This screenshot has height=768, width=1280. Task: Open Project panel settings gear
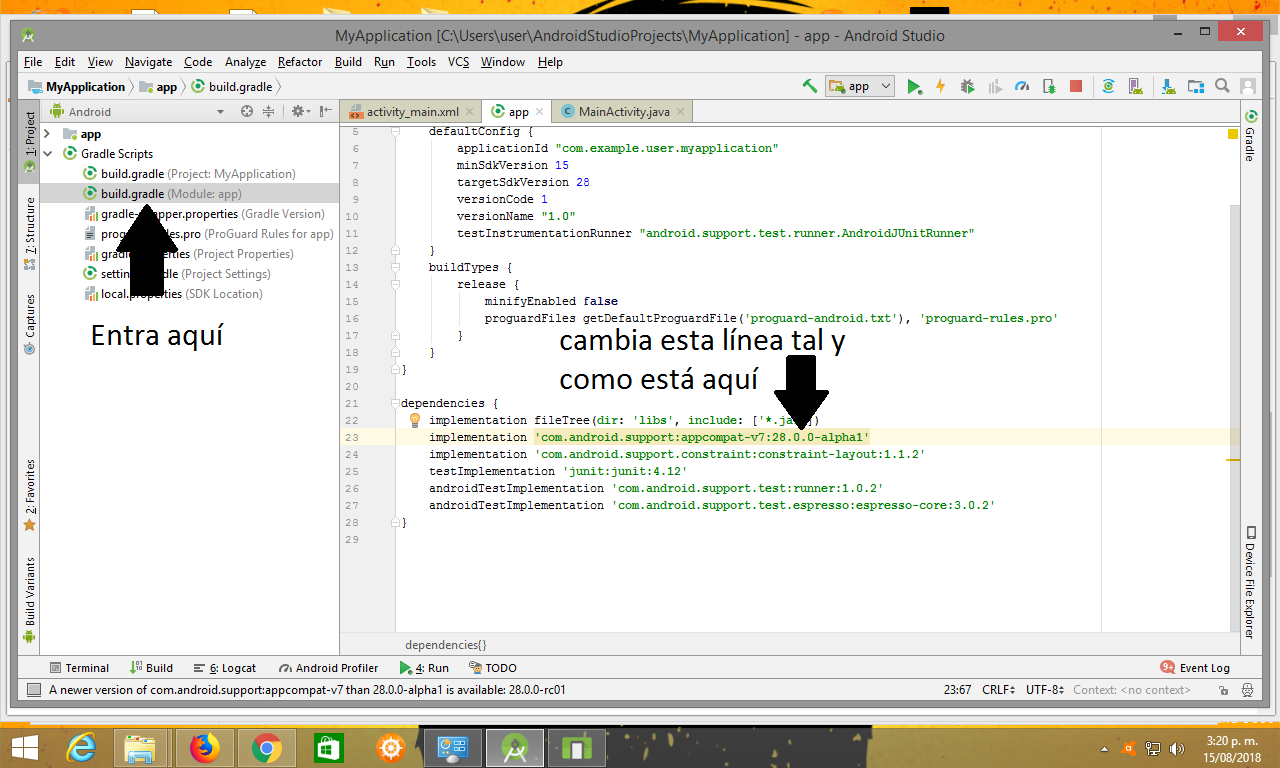[x=299, y=112]
